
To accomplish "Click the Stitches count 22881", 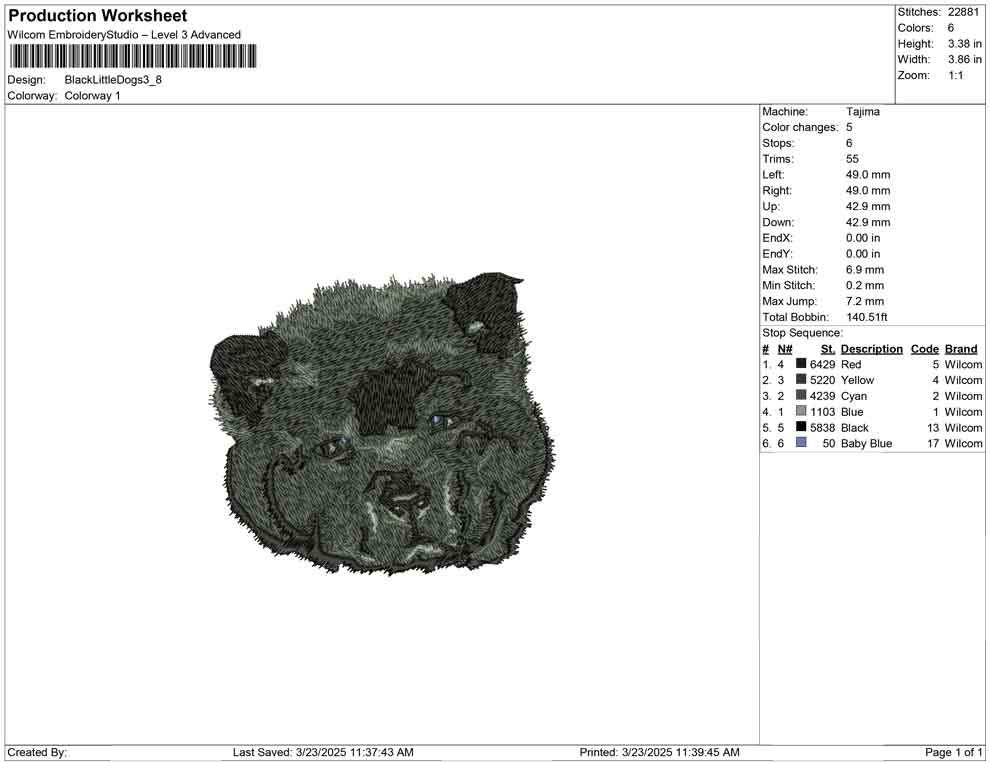I will 963,12.
